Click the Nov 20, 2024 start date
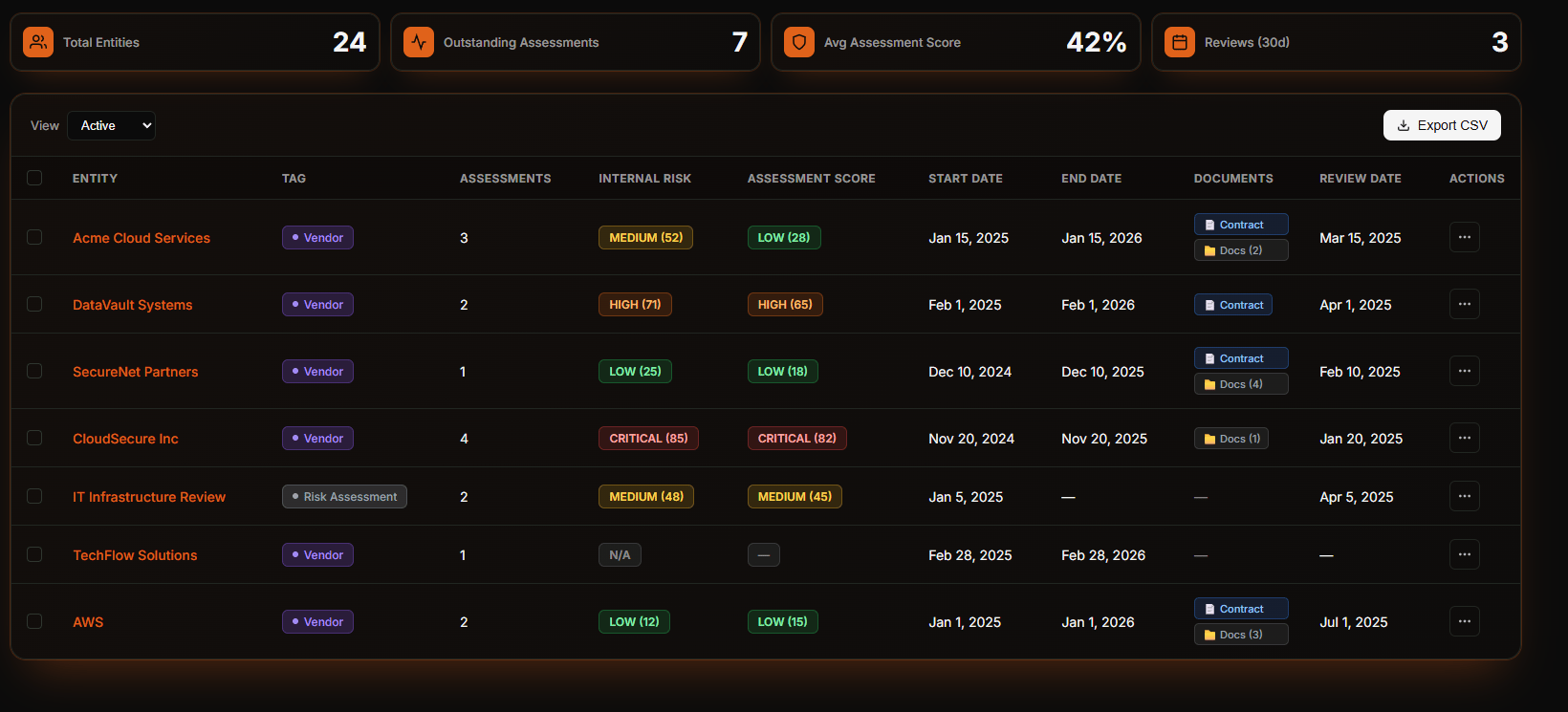This screenshot has height=712, width=1568. (x=970, y=439)
